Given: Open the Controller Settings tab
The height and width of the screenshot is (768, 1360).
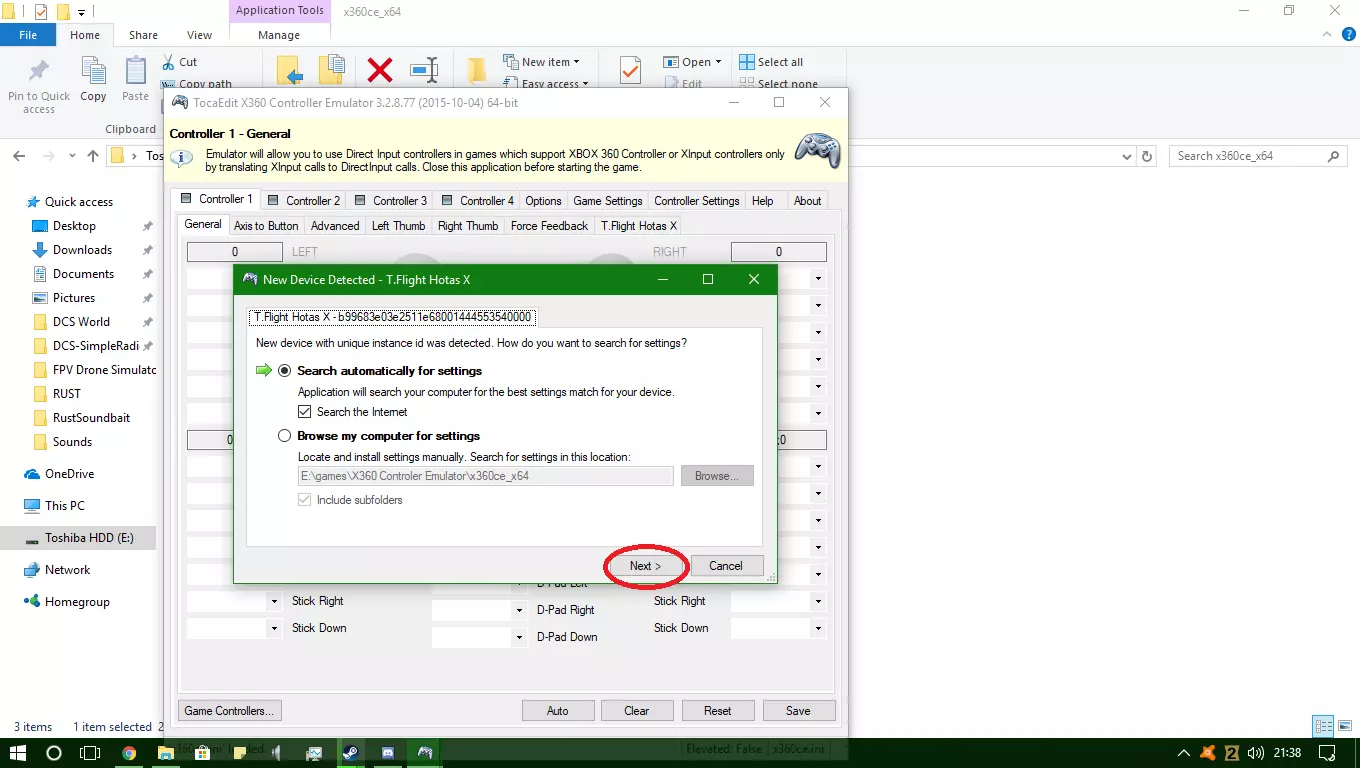Looking at the screenshot, I should coord(697,200).
